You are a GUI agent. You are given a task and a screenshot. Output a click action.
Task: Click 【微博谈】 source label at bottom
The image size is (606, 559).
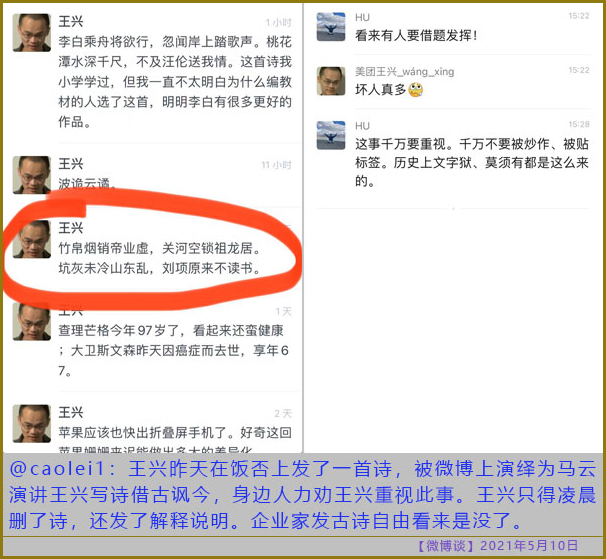pyautogui.click(x=446, y=546)
